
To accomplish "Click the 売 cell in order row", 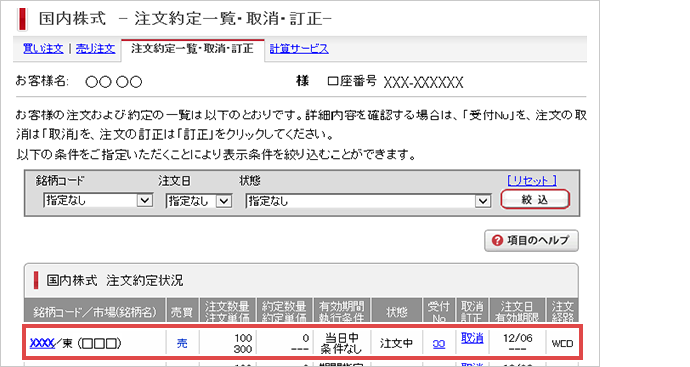I will pos(182,343).
